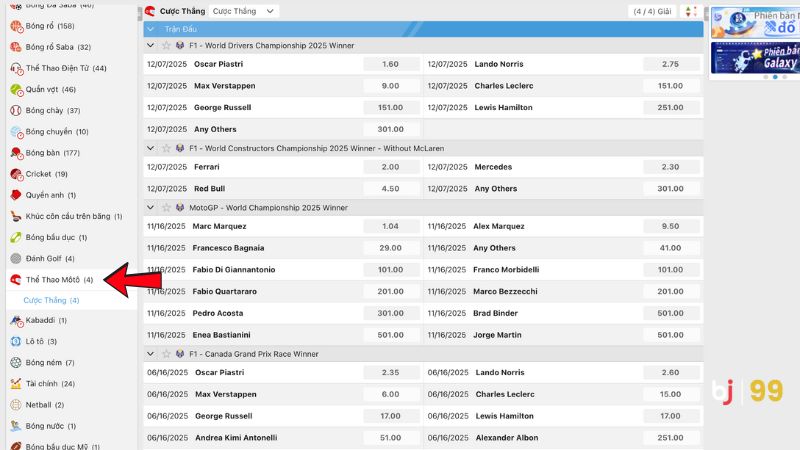Select Khúc côn cầu trên băng icon

coord(16,216)
